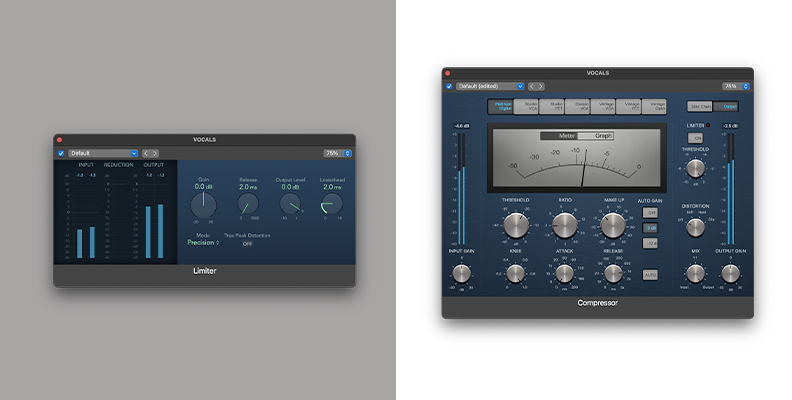Viewport: 792px width, 400px height.
Task: Switch to Side Chain view in Compressor
Action: coord(700,107)
